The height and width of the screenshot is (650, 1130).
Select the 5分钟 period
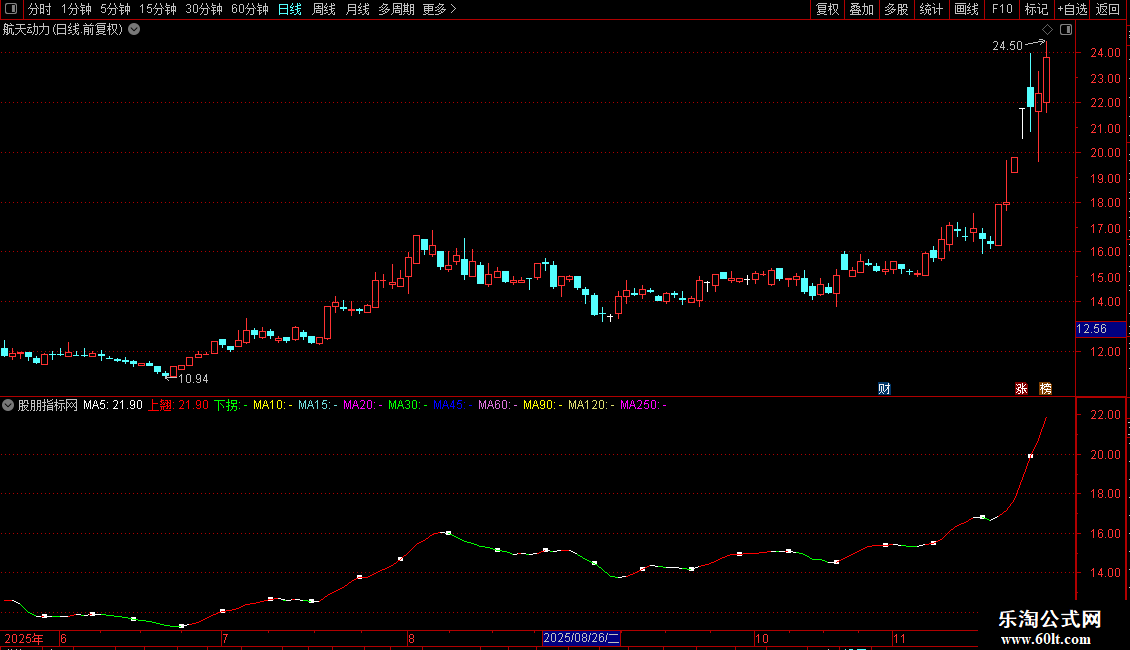tap(115, 9)
